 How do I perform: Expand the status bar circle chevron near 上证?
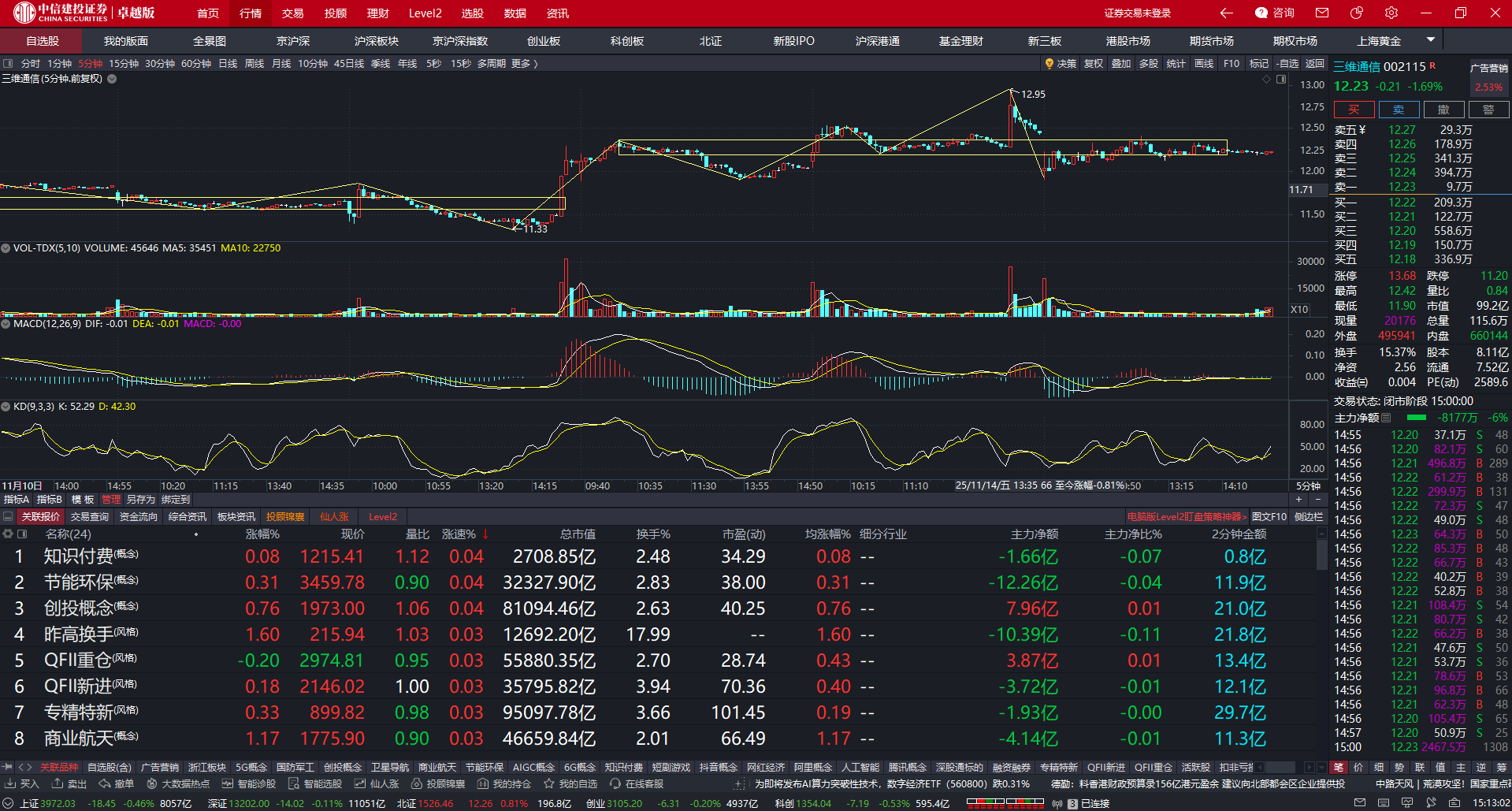tap(9, 804)
